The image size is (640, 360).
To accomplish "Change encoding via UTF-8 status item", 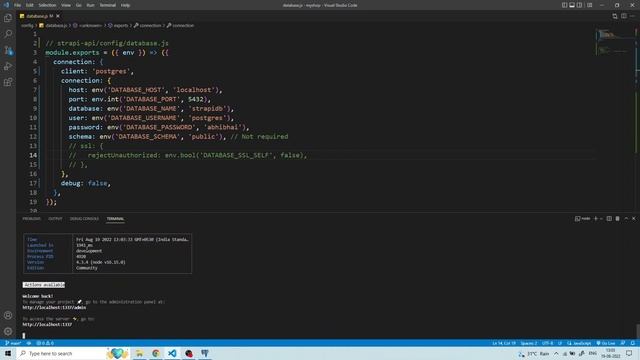I will [x=547, y=343].
